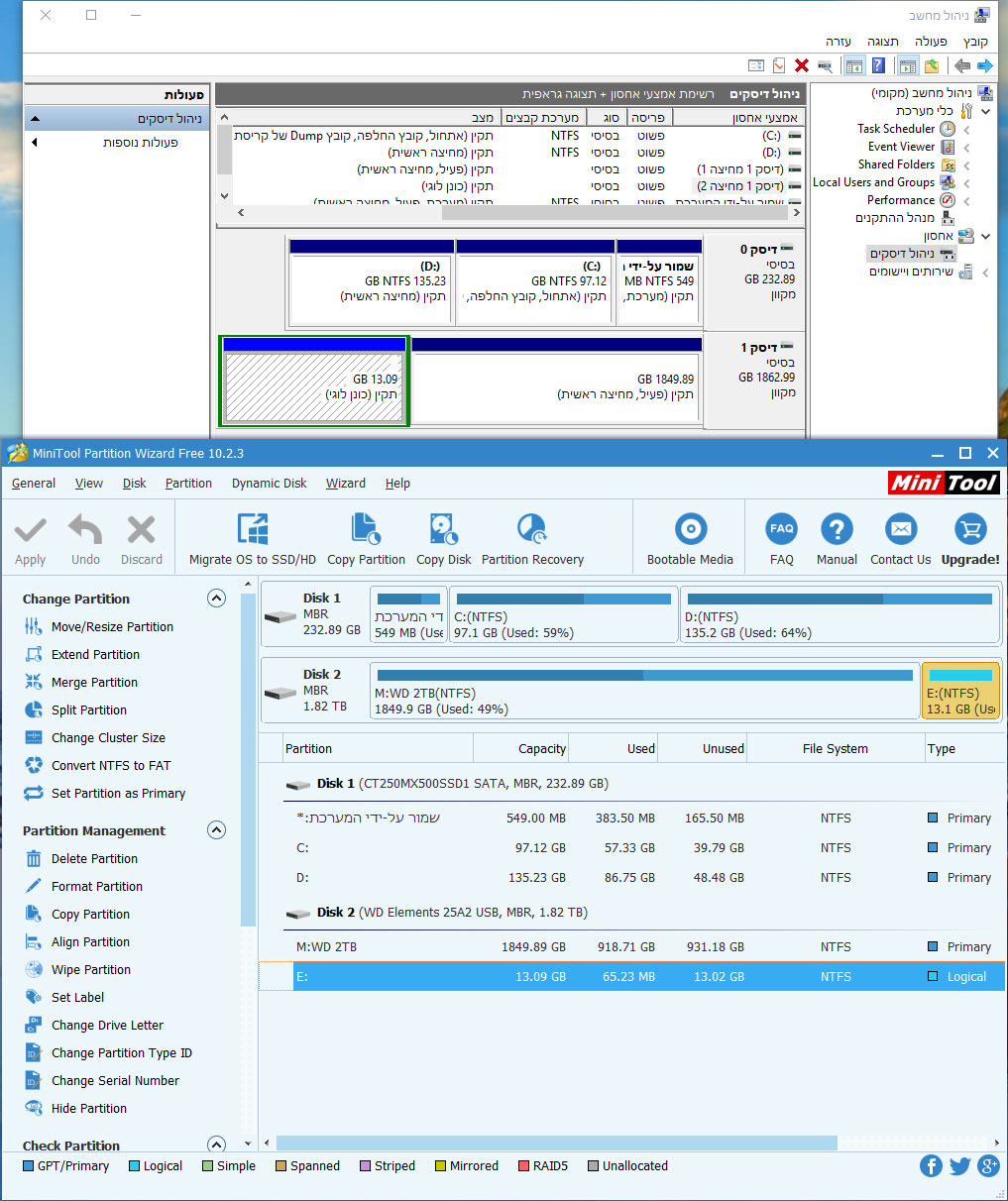This screenshot has width=1008, height=1201.
Task: Open Partition Recovery tool icon
Action: [532, 529]
